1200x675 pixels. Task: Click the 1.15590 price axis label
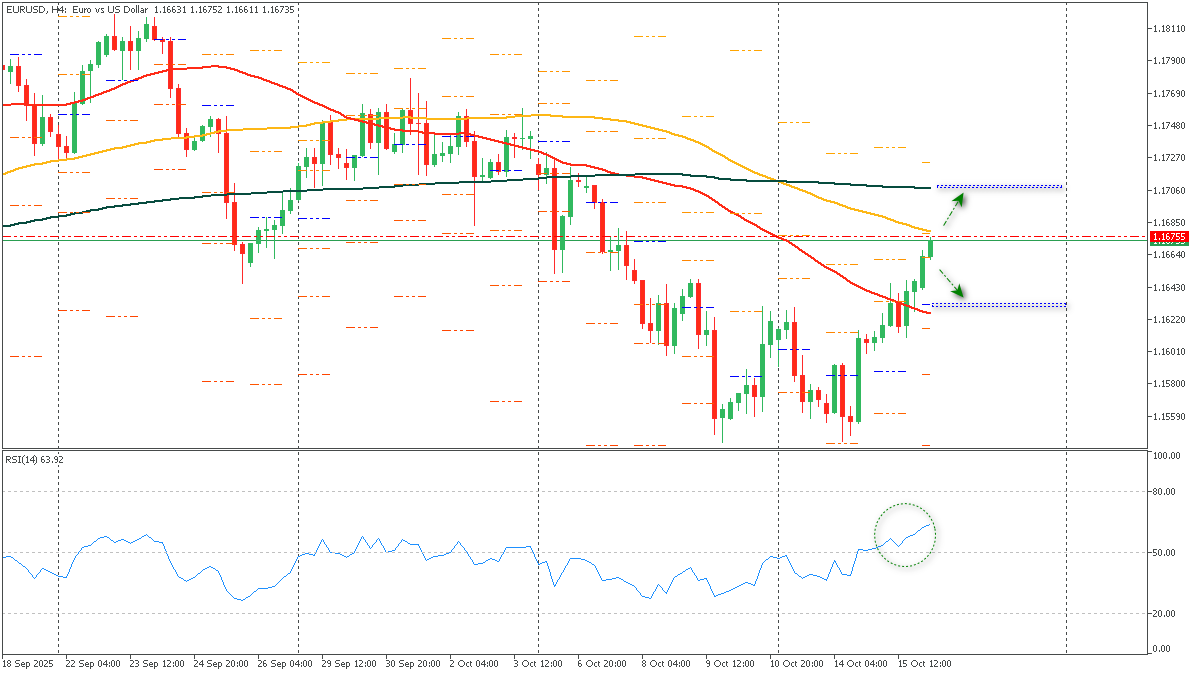pyautogui.click(x=1168, y=416)
